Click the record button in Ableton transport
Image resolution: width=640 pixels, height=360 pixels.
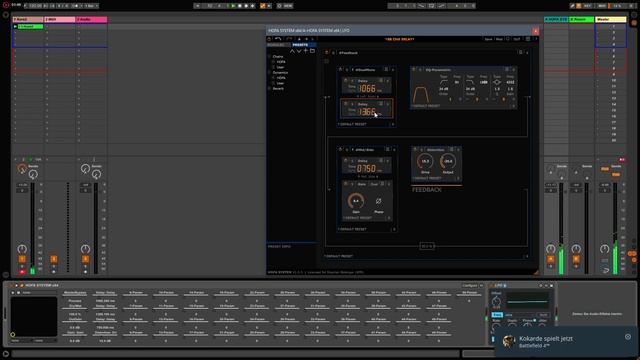point(246,6)
